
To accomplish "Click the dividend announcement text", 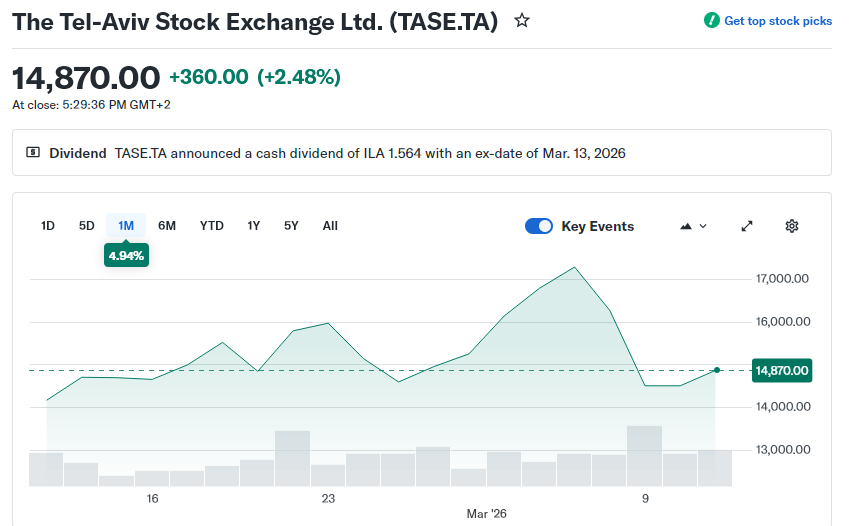I will tap(370, 153).
